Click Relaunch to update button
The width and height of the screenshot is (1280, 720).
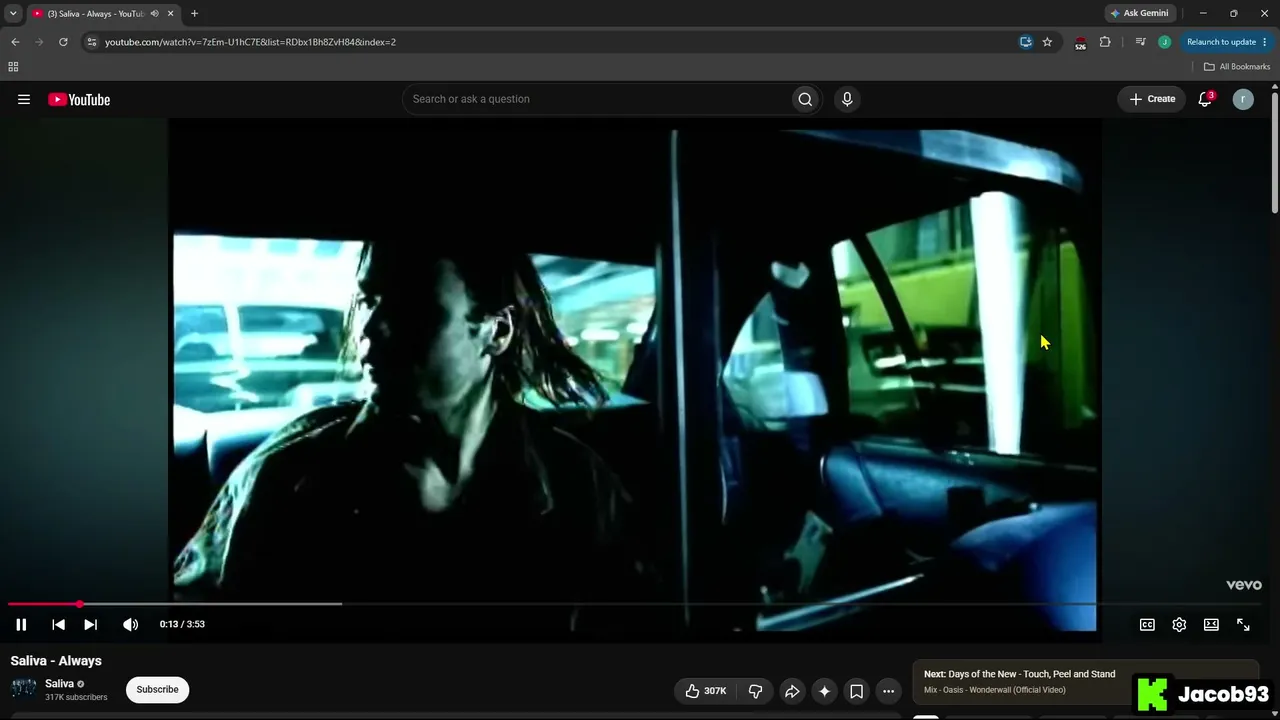[1226, 42]
